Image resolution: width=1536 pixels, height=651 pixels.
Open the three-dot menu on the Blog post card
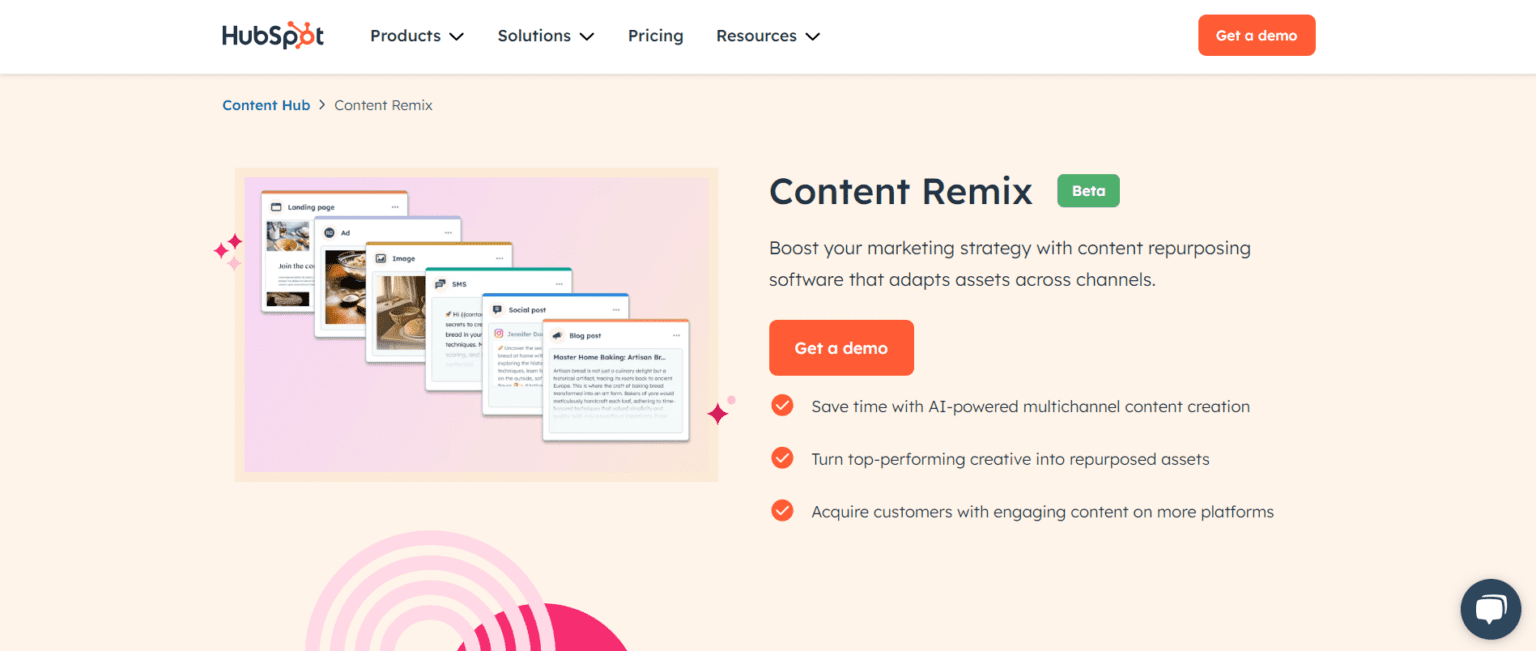[676, 335]
